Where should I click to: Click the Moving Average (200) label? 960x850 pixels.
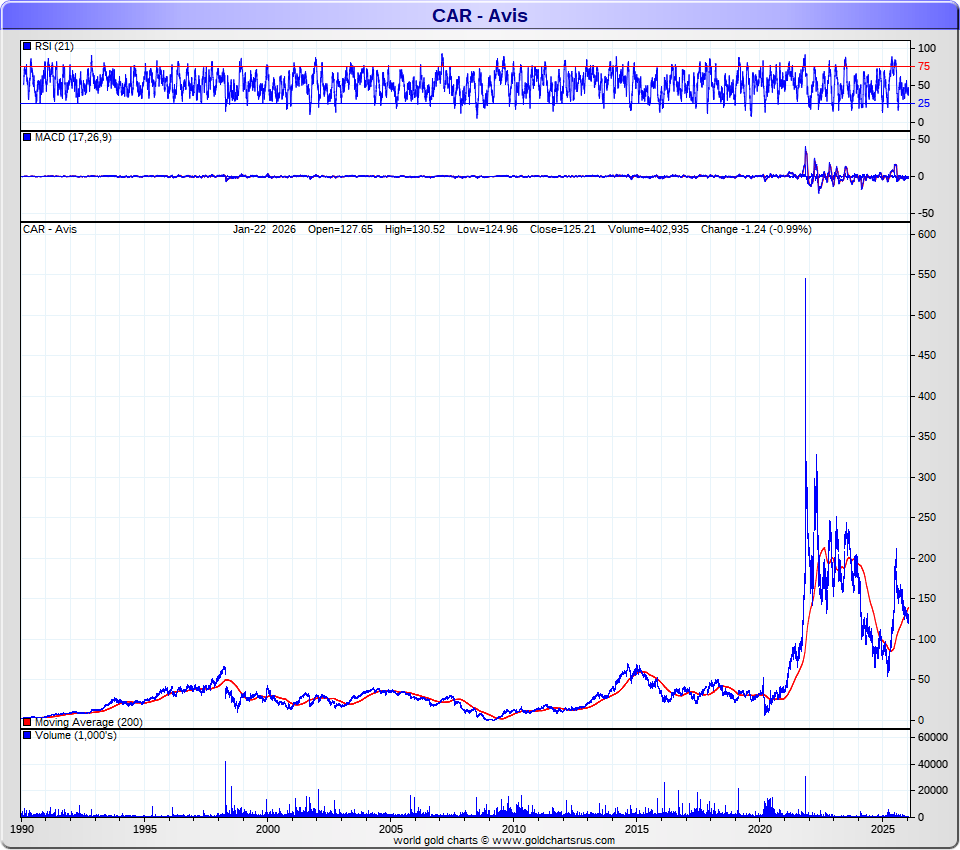pos(89,722)
